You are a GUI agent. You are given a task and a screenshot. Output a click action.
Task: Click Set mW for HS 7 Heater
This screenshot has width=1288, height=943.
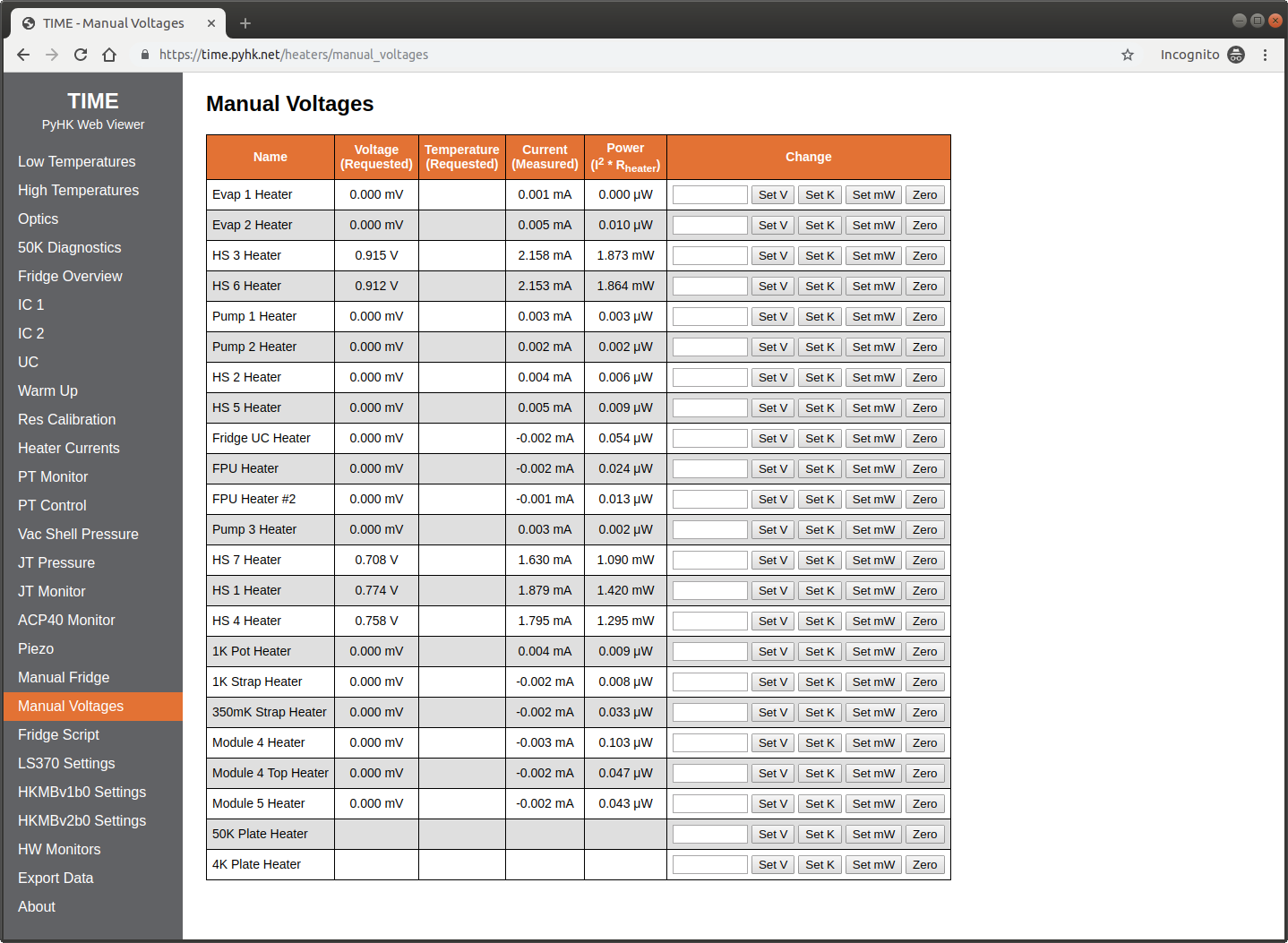click(873, 560)
